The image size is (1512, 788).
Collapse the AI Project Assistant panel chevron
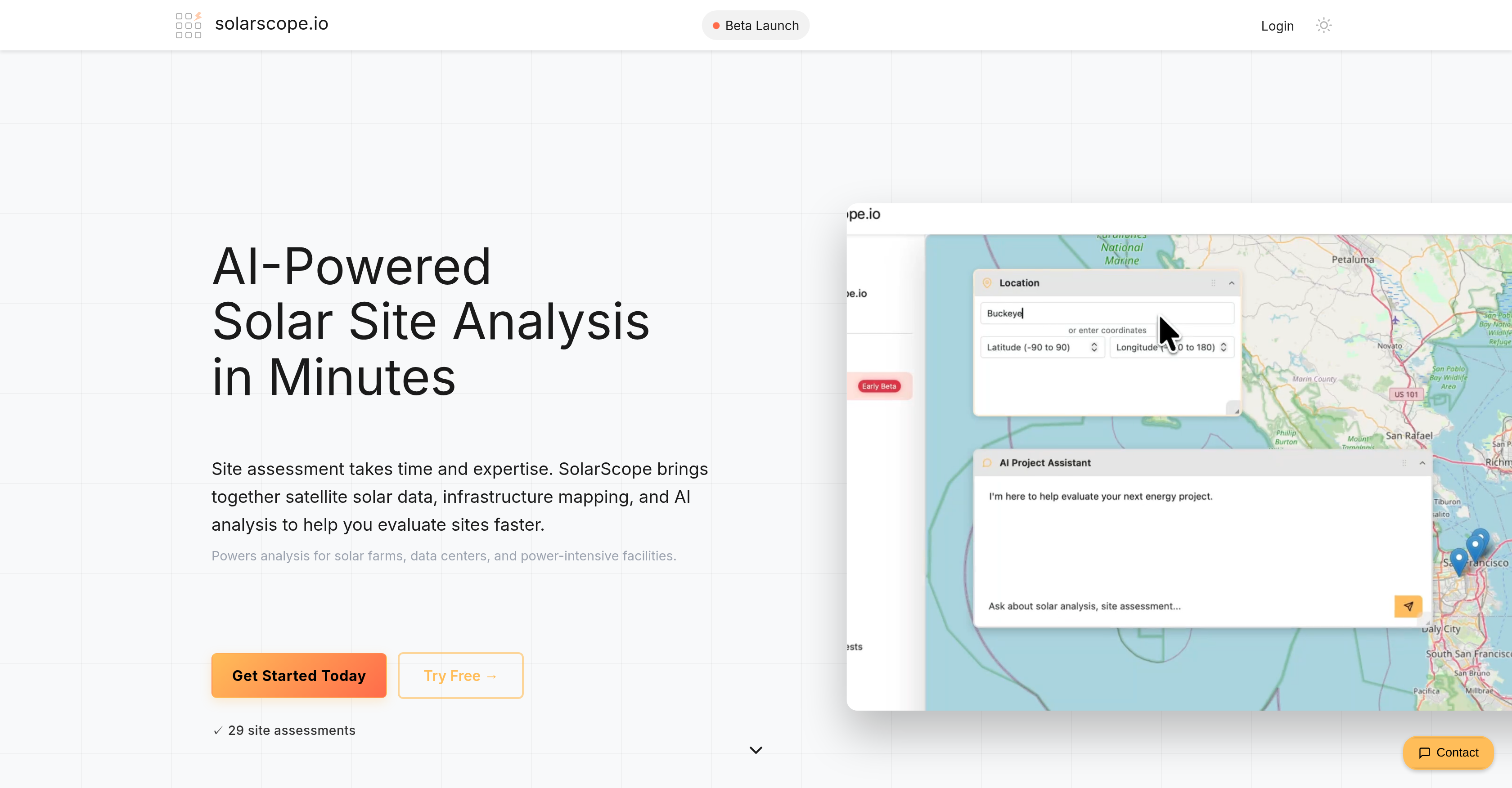(x=1422, y=463)
